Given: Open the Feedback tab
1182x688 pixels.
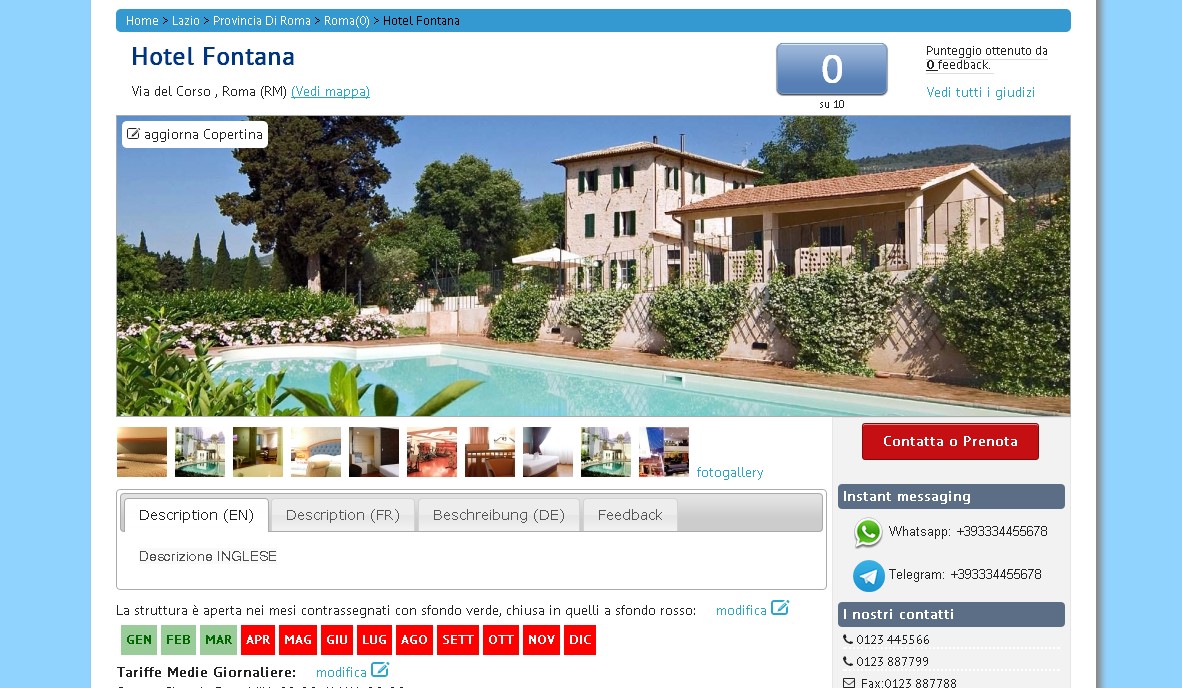Looking at the screenshot, I should coord(630,515).
